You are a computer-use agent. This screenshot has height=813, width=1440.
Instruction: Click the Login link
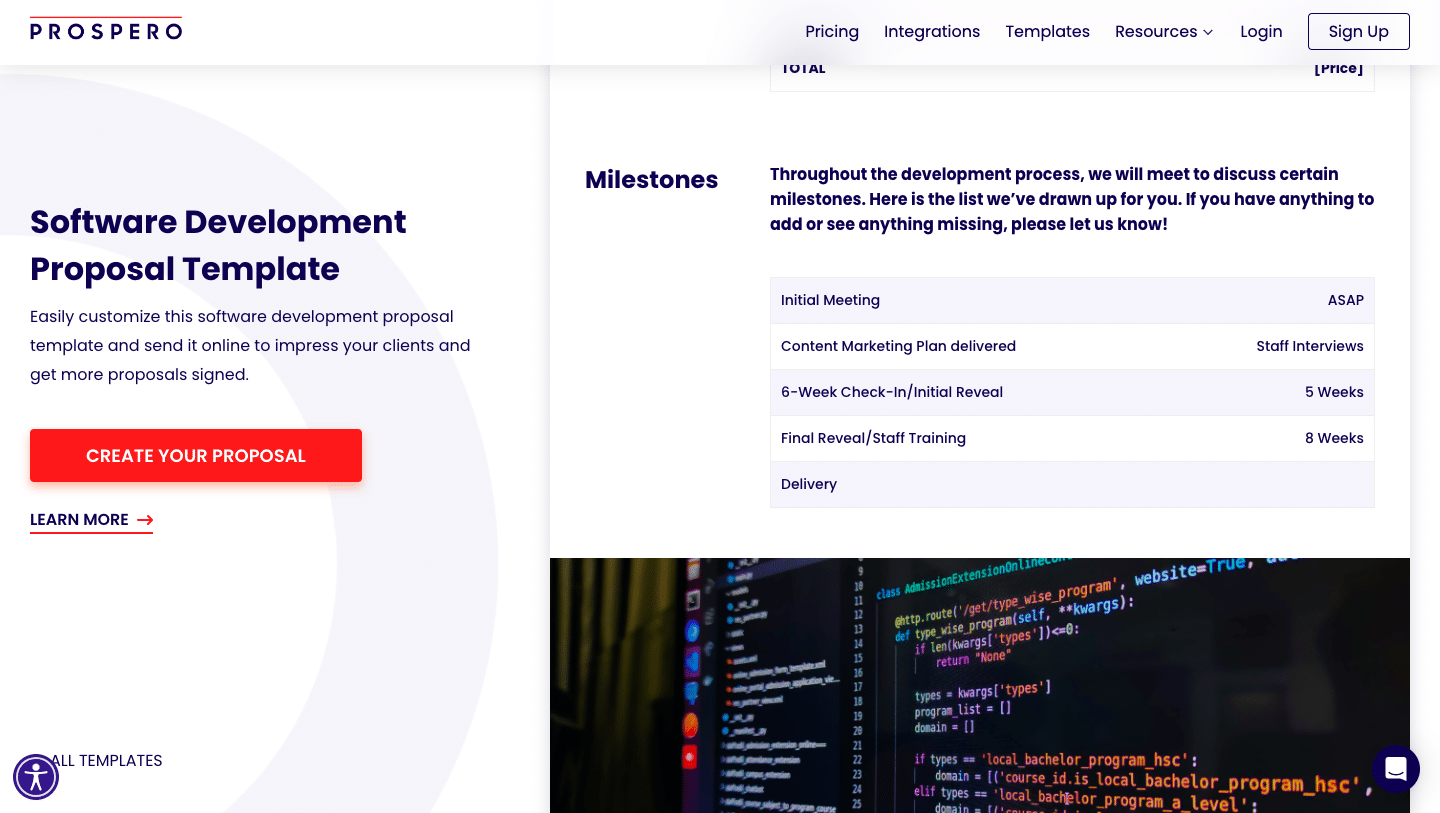(1260, 32)
